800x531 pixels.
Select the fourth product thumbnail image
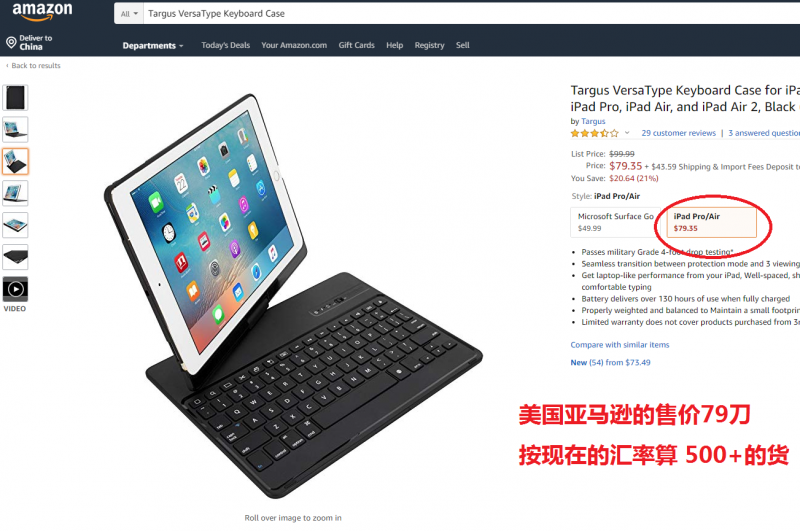(15, 193)
